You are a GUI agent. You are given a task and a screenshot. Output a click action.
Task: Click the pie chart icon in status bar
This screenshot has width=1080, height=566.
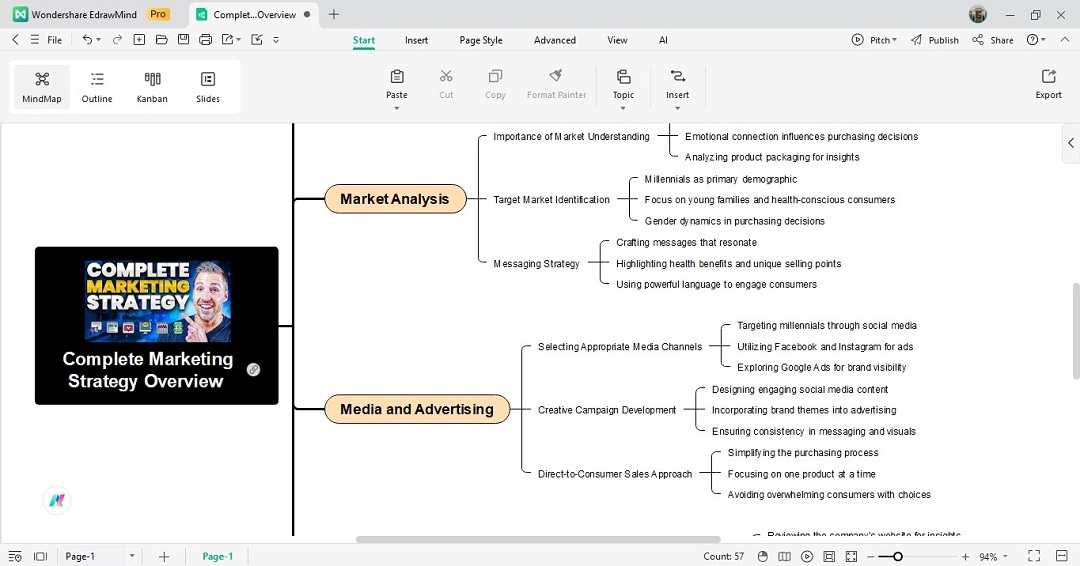(762, 556)
